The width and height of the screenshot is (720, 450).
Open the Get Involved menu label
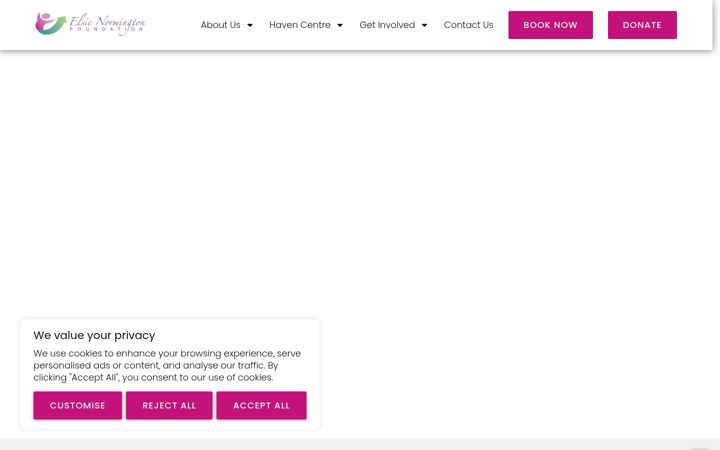tap(387, 25)
